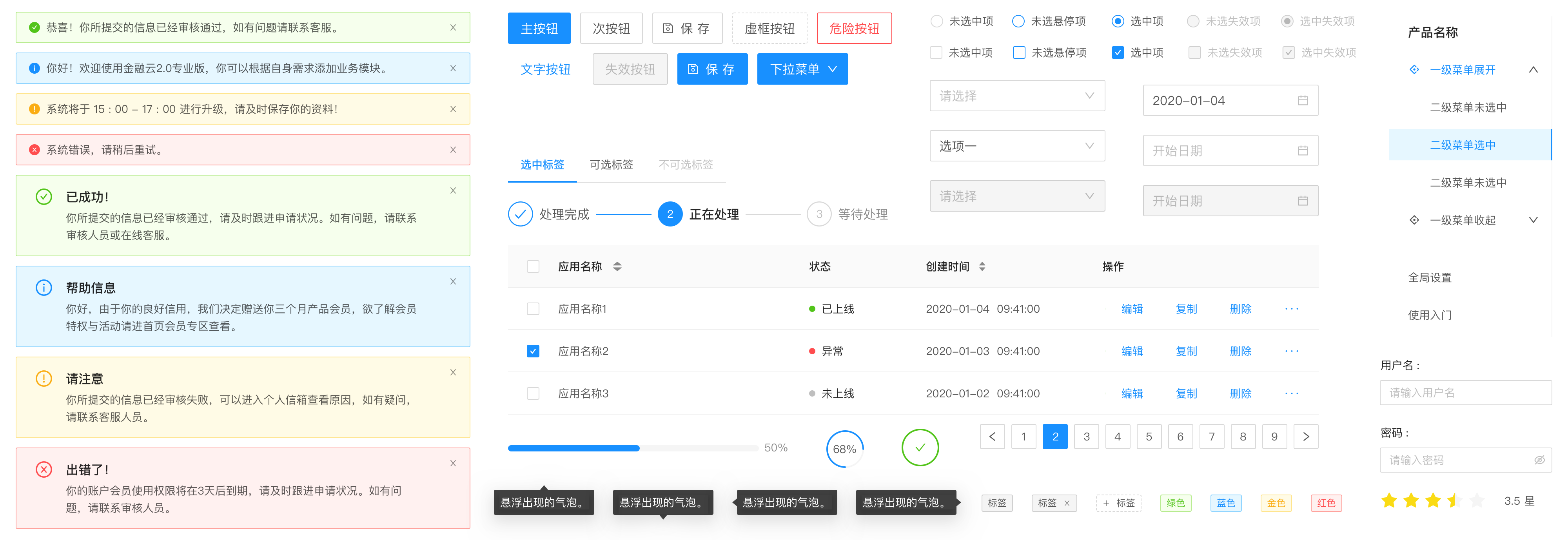Viewport: 1568px width, 540px height.
Task: Switch to the 可选标签 tab
Action: [611, 164]
